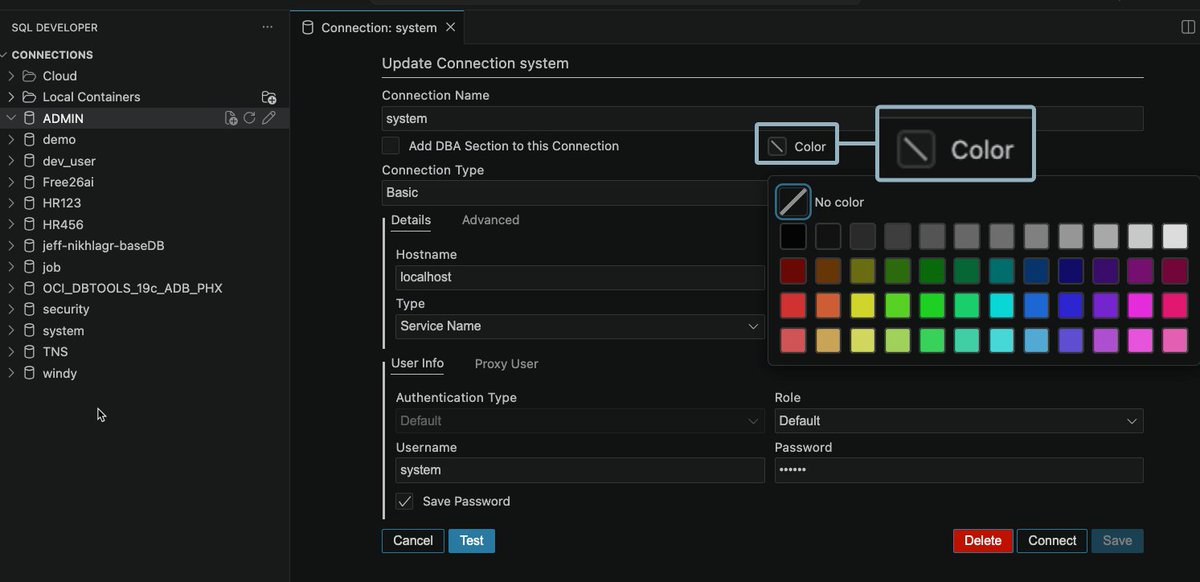Expand the Local Containers folder chevron
This screenshot has height=582, width=1200.
click(x=11, y=97)
